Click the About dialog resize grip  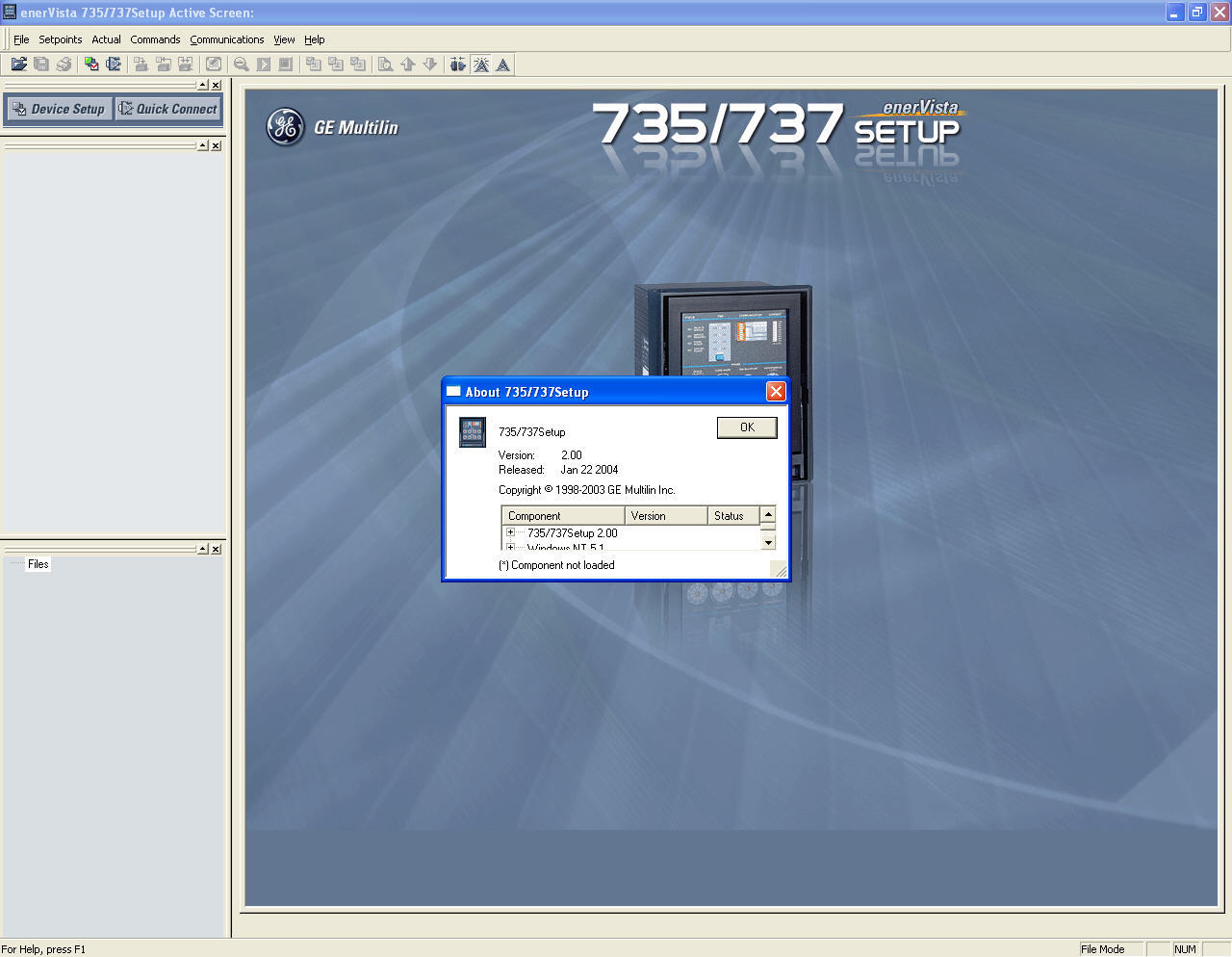[780, 570]
